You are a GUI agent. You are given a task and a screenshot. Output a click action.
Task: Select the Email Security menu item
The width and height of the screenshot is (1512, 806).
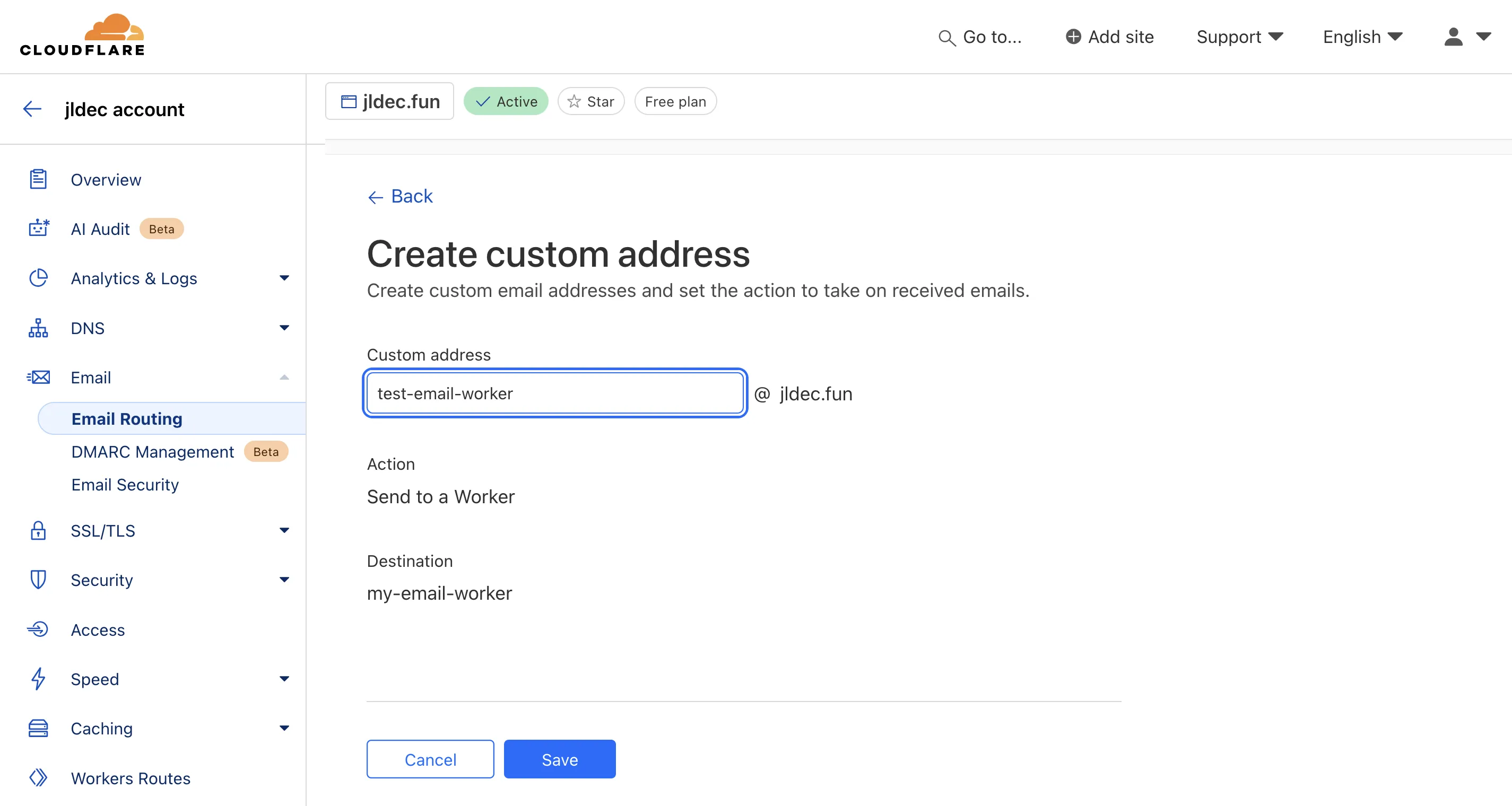(x=124, y=485)
